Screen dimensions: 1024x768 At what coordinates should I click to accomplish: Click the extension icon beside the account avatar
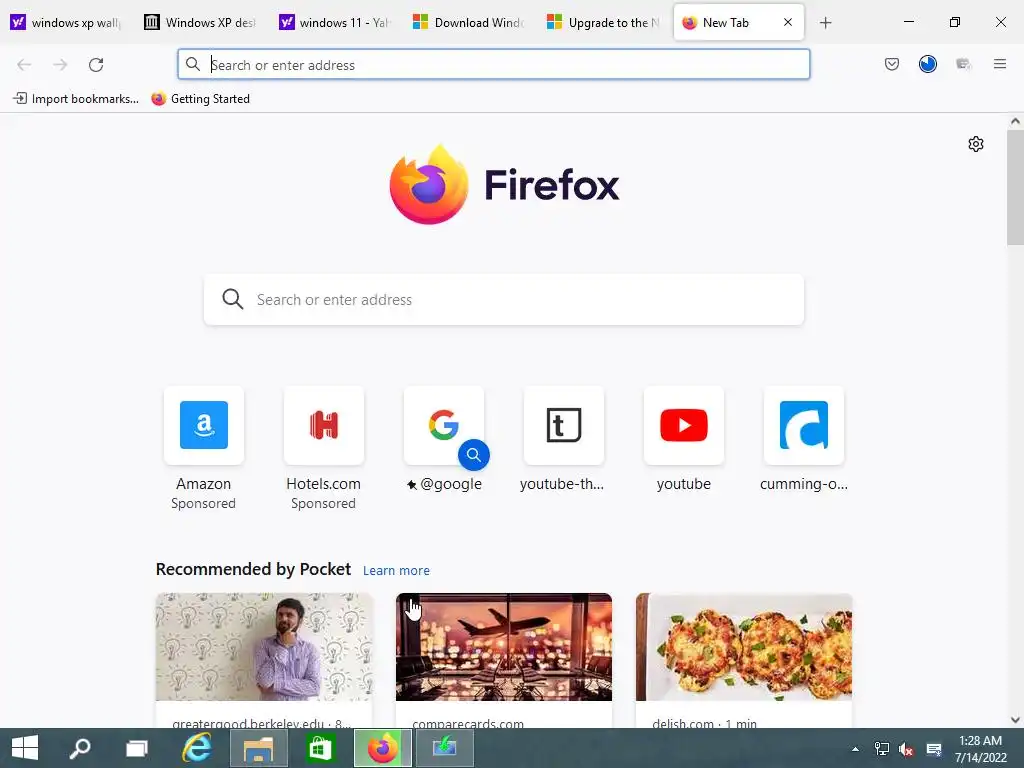963,64
